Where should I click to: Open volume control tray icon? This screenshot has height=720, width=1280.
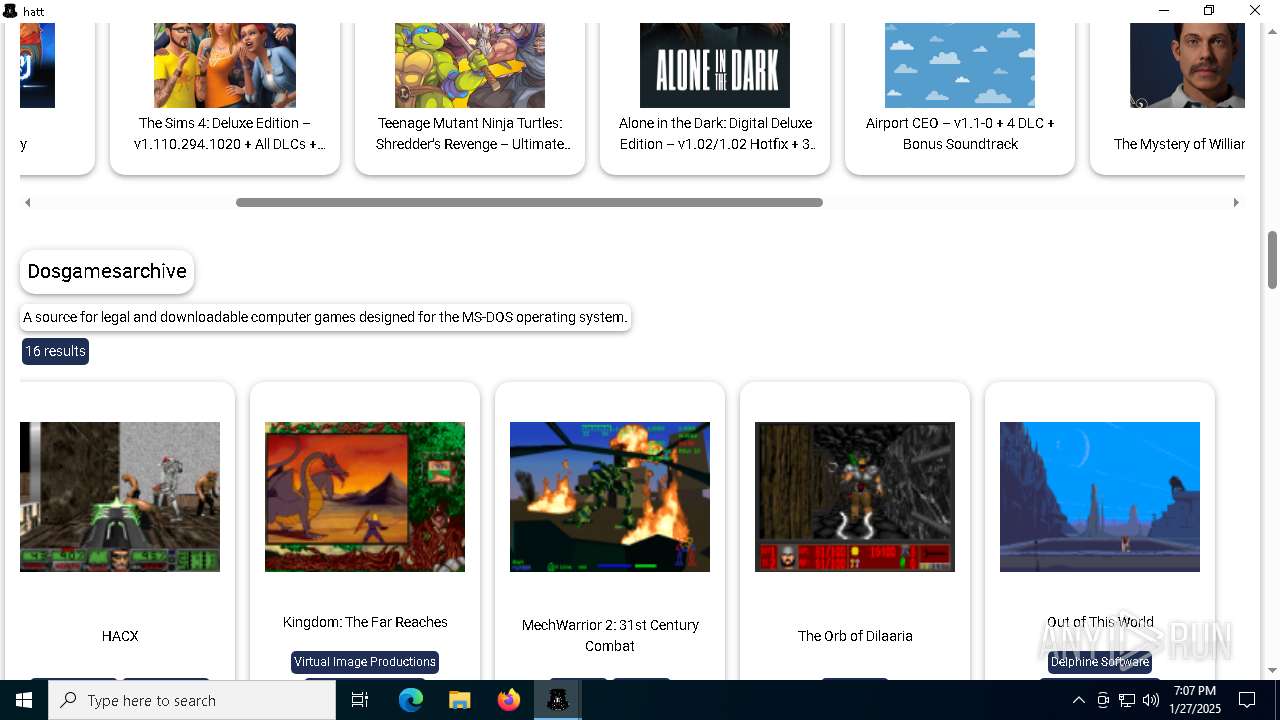tap(1151, 700)
